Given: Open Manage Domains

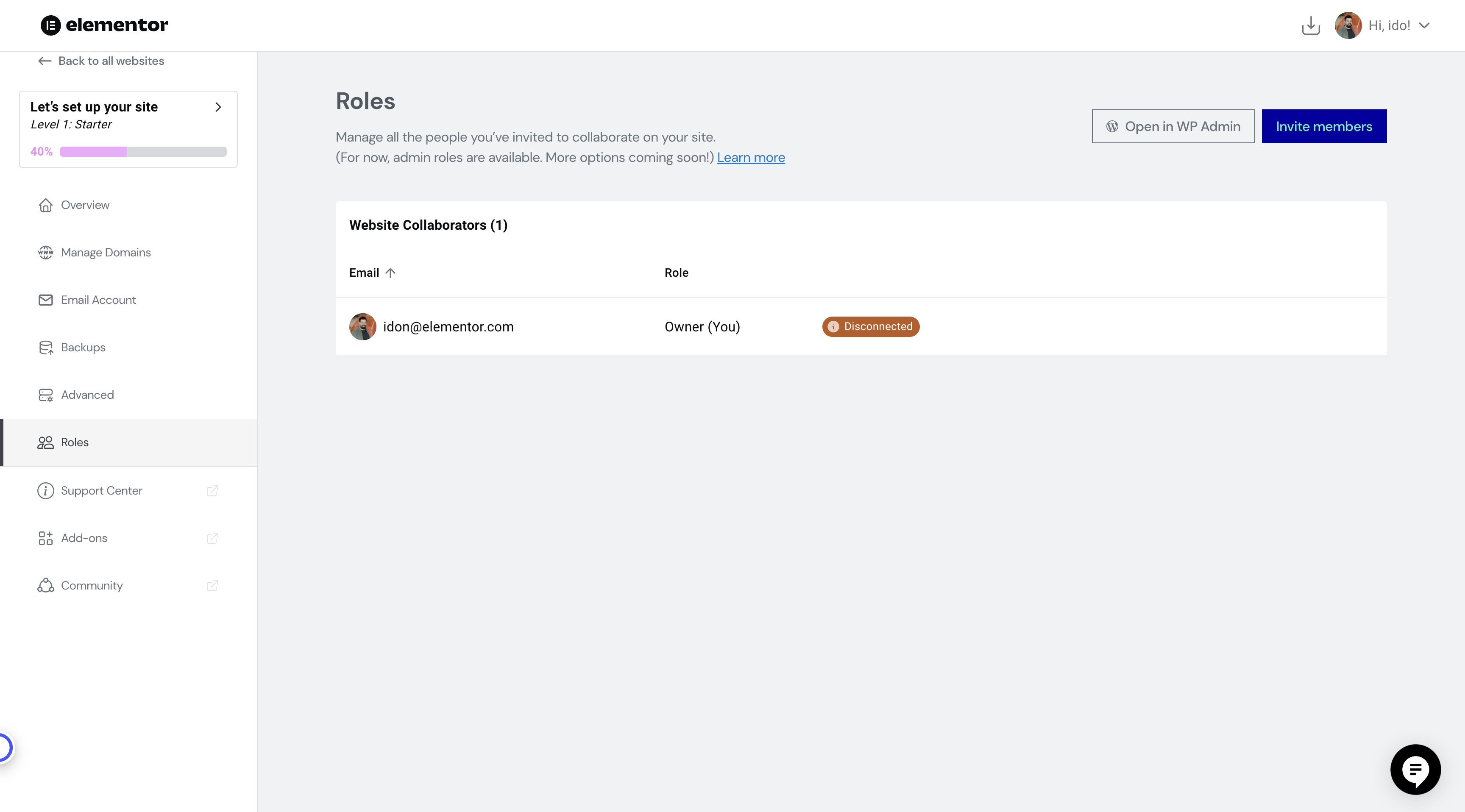Looking at the screenshot, I should 128,253.
